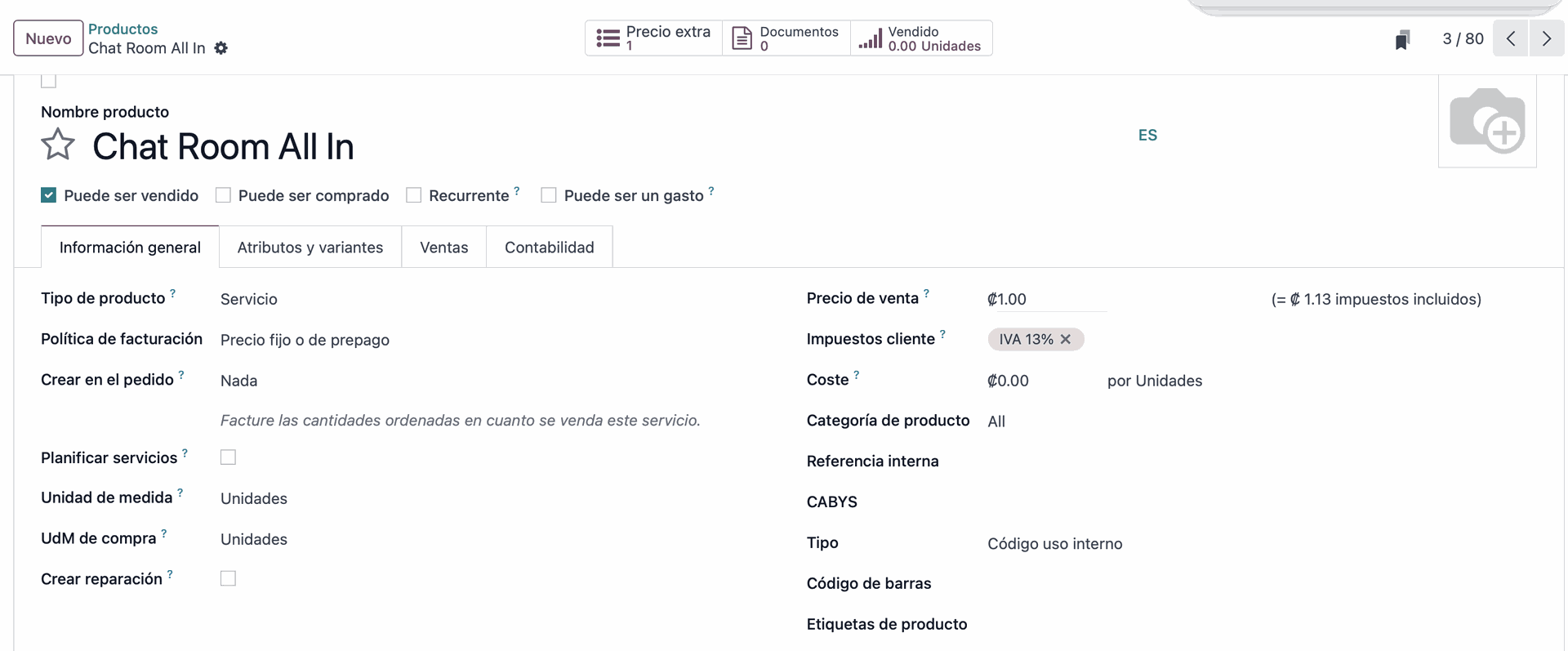The image size is (1568, 651).
Task: Switch to the Contabilidad tab
Action: tap(550, 247)
